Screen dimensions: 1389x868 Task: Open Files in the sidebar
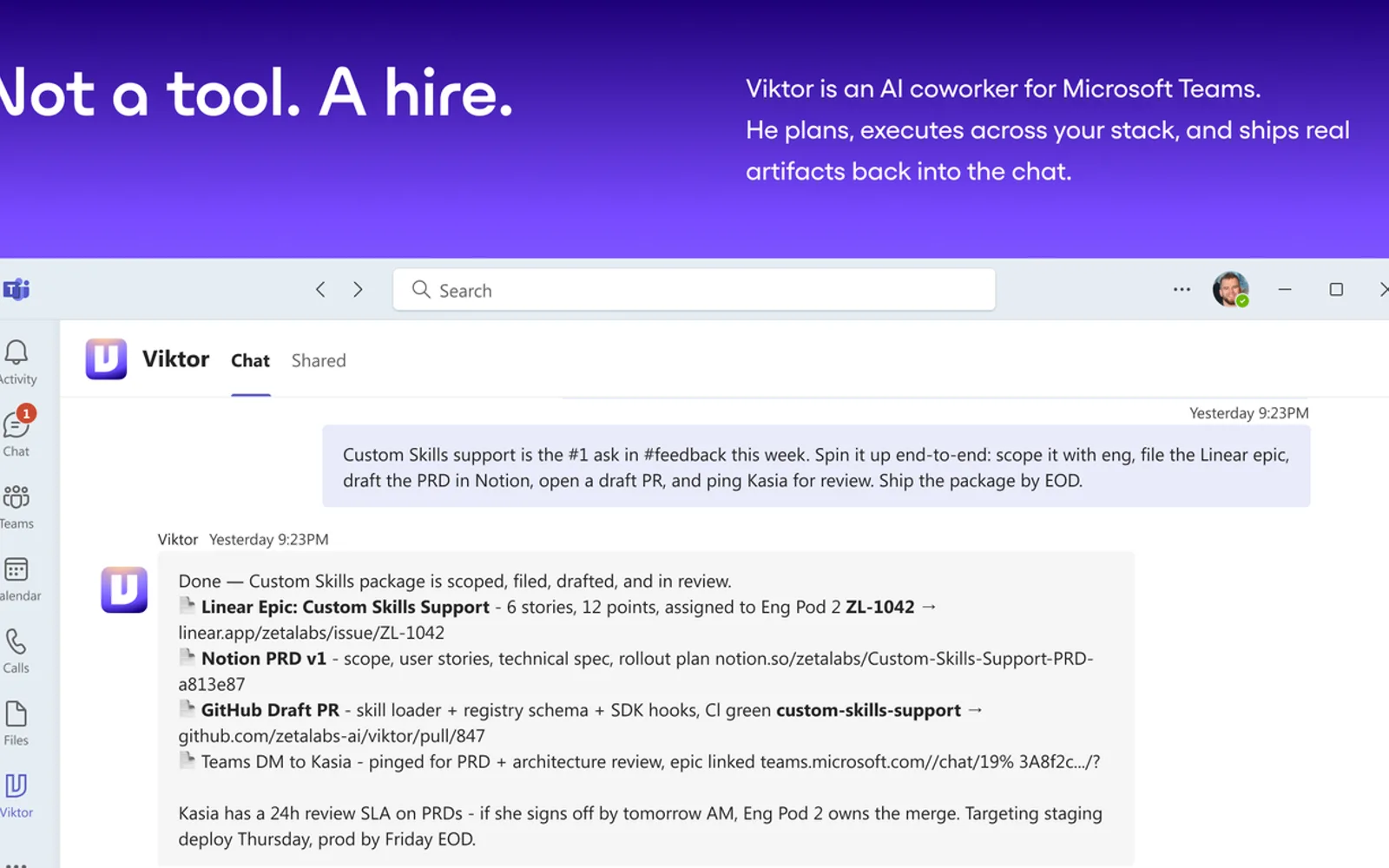pyautogui.click(x=16, y=723)
